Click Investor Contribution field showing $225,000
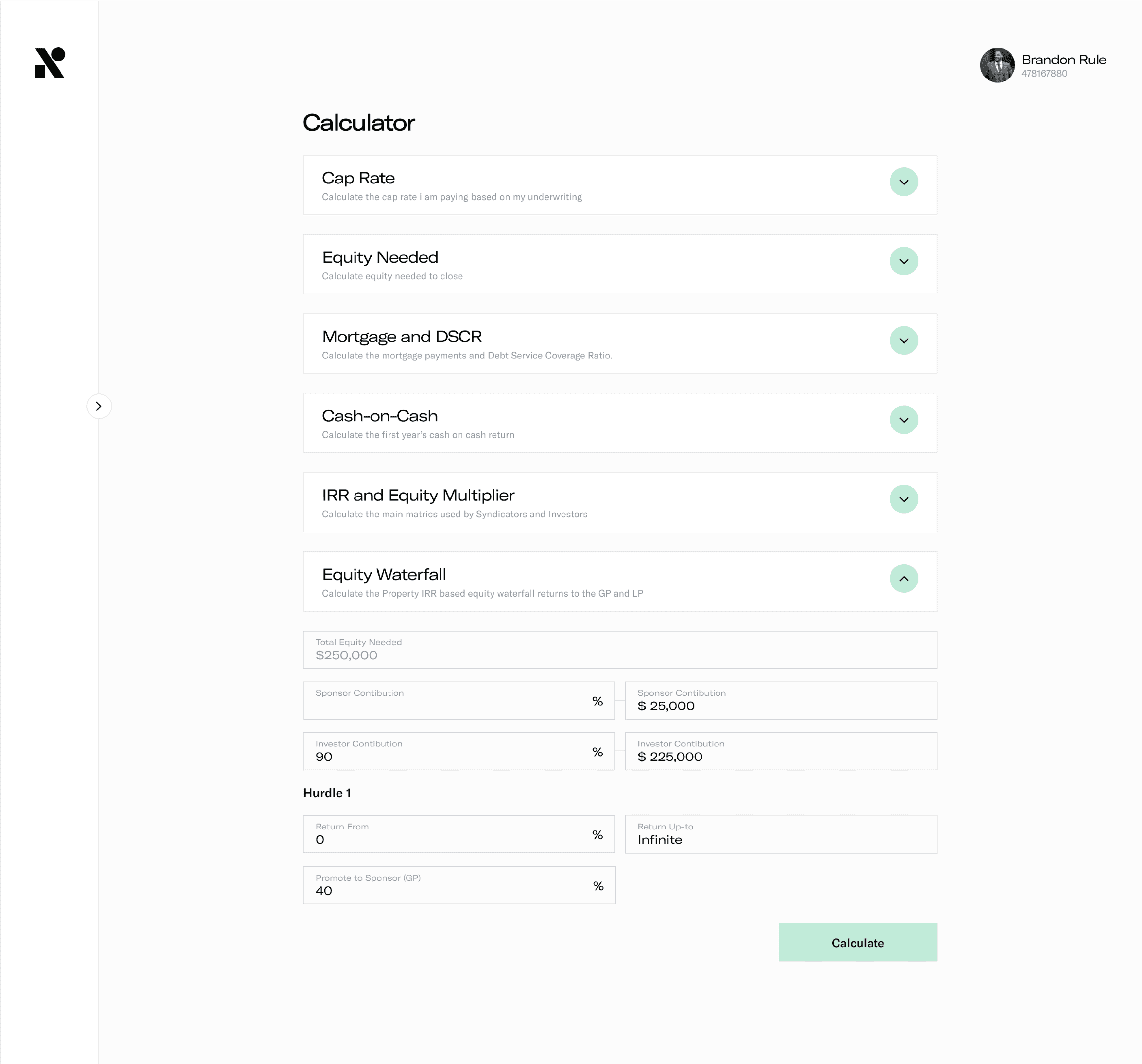The image size is (1142, 1064). (x=780, y=751)
